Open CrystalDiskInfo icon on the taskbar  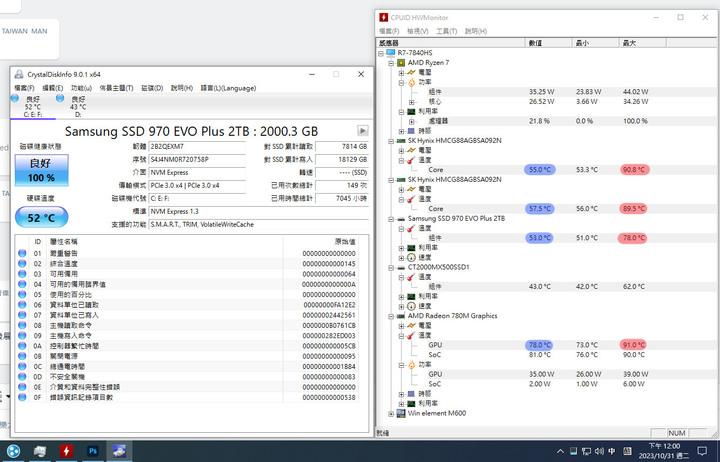119,451
